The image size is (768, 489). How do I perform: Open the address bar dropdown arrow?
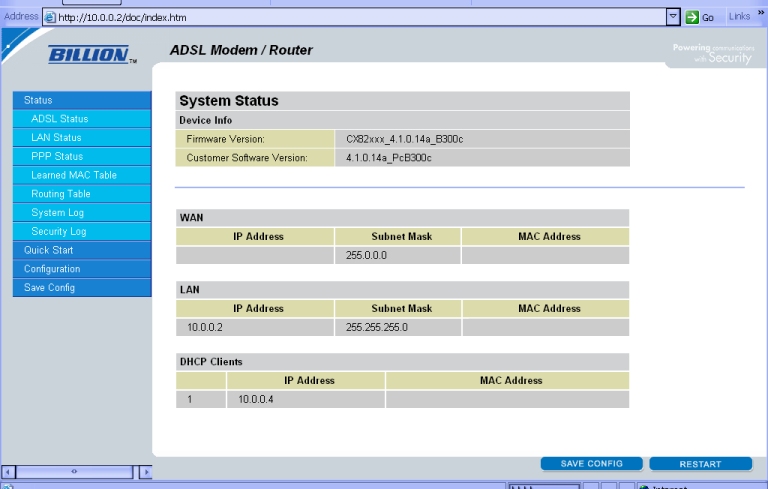(673, 17)
